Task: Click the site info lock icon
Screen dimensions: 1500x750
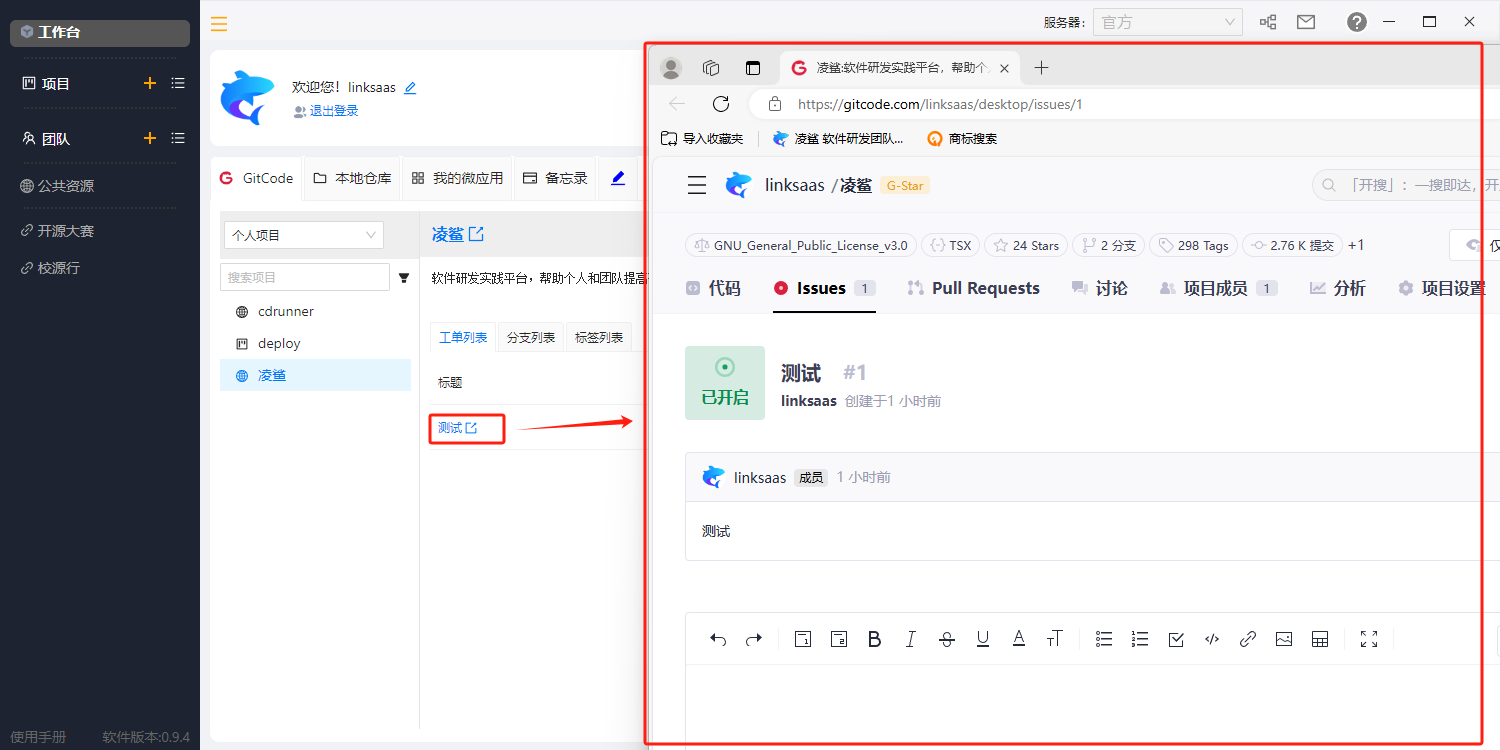Action: click(773, 104)
